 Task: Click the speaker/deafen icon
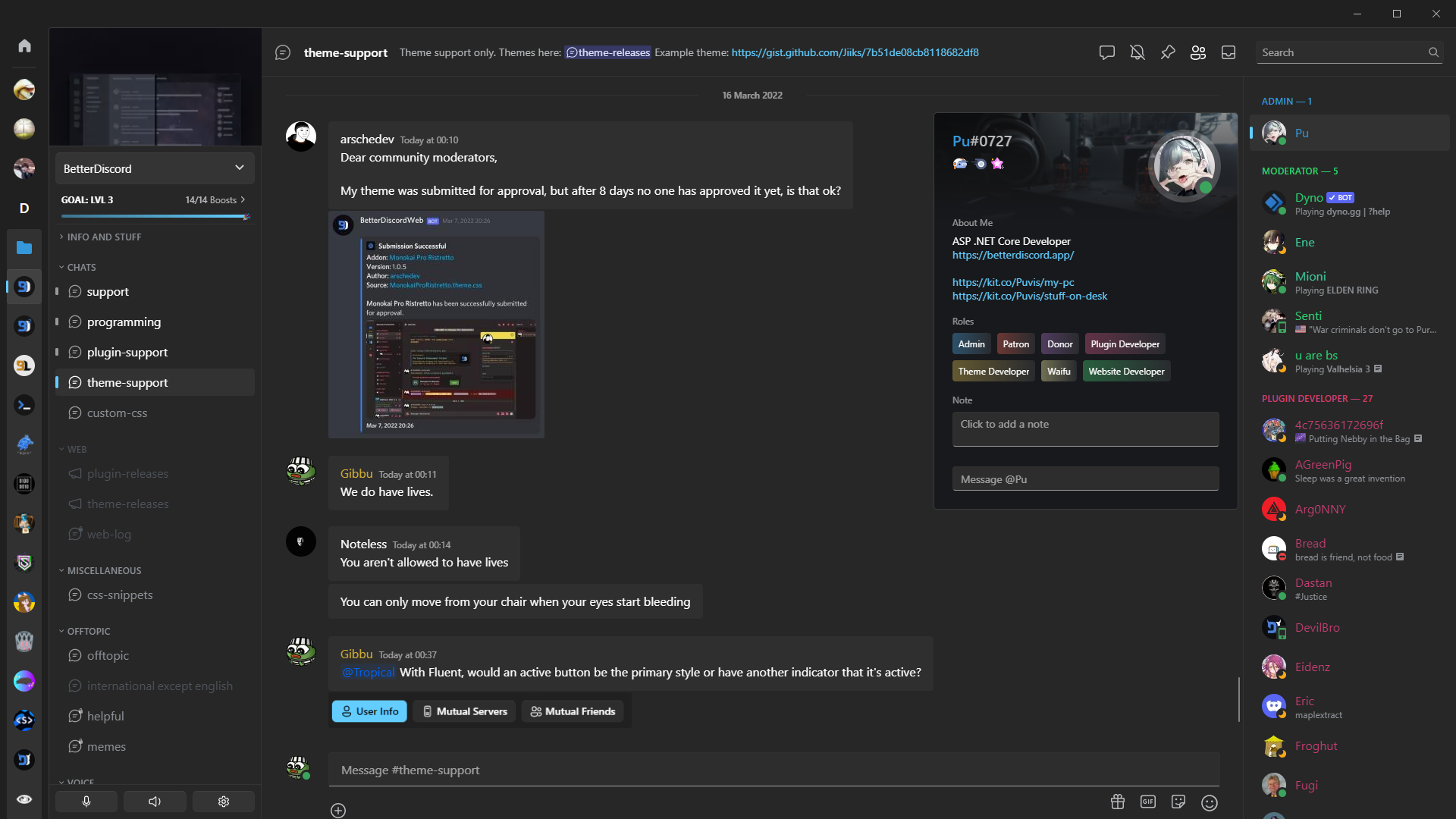pyautogui.click(x=155, y=800)
